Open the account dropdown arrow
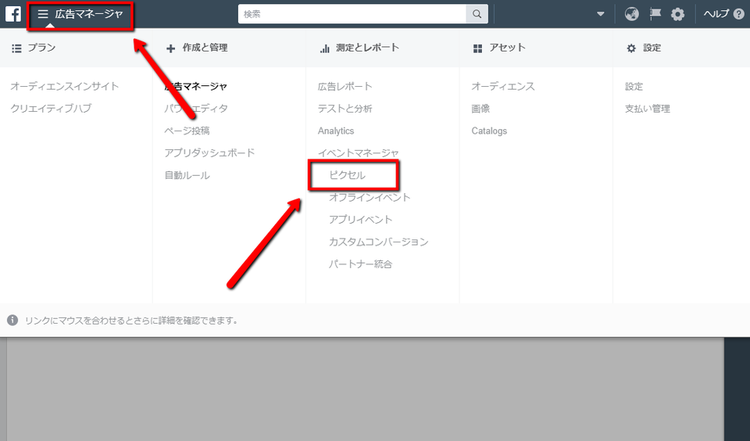The image size is (750, 441). pos(600,14)
